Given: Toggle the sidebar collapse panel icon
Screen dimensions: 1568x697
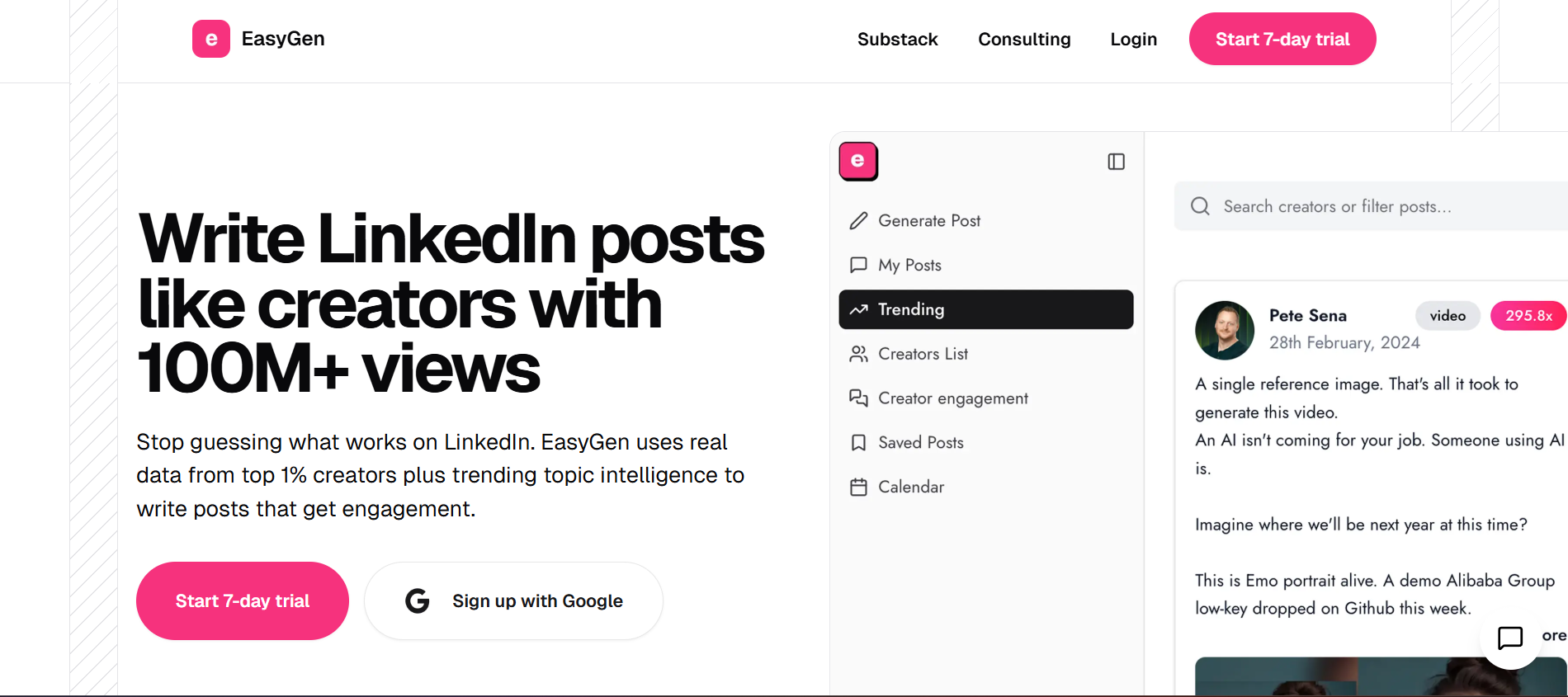Looking at the screenshot, I should pyautogui.click(x=1116, y=162).
